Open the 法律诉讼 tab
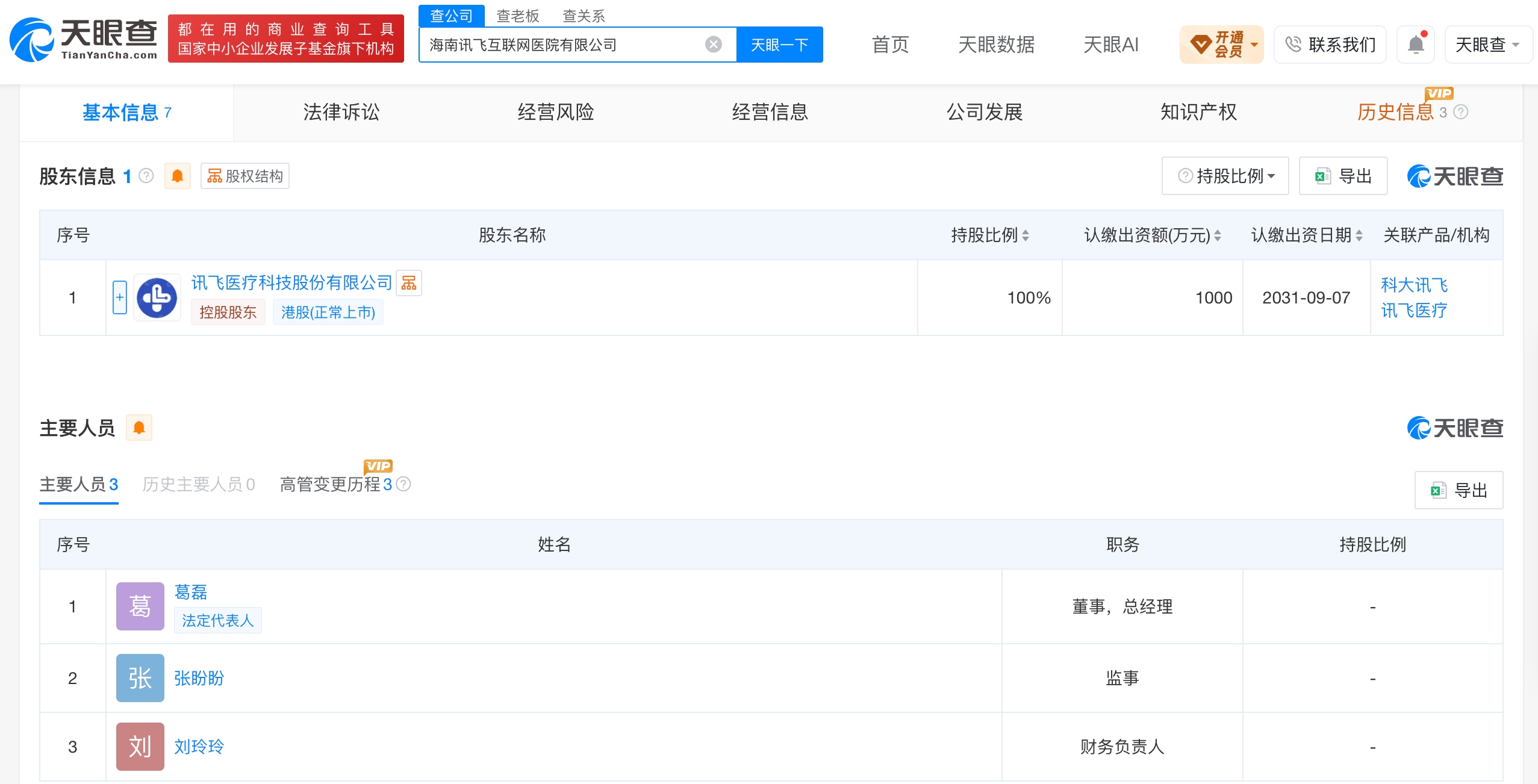The image size is (1538, 784). click(341, 113)
